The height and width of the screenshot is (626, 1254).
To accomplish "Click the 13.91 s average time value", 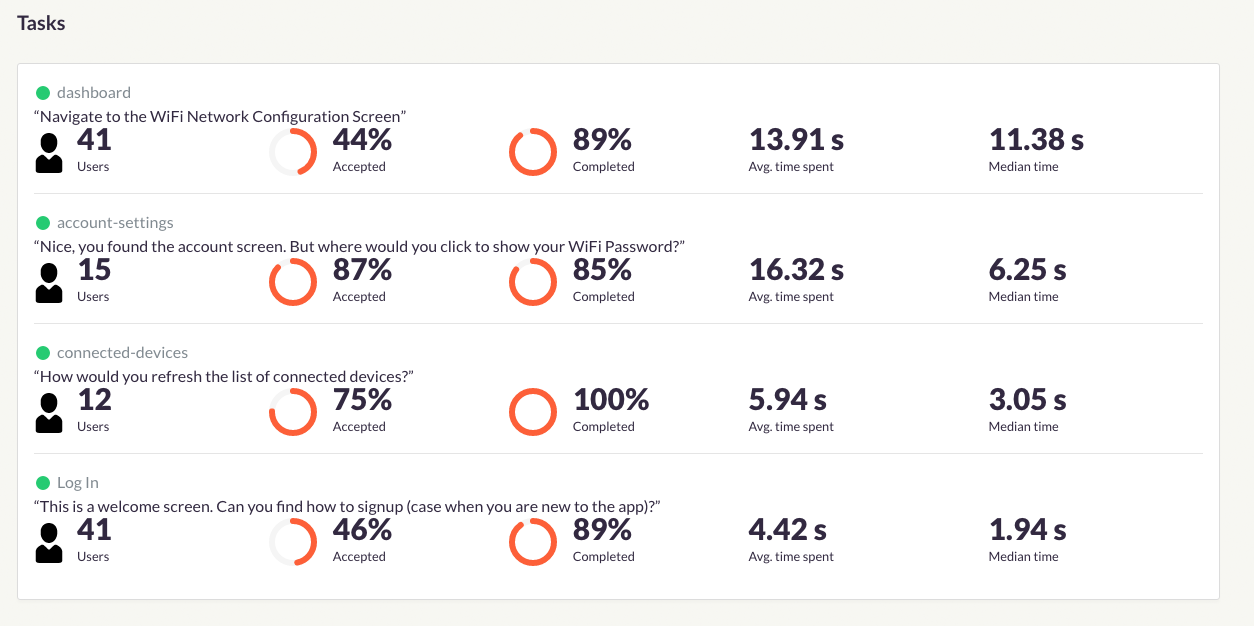I will [796, 140].
